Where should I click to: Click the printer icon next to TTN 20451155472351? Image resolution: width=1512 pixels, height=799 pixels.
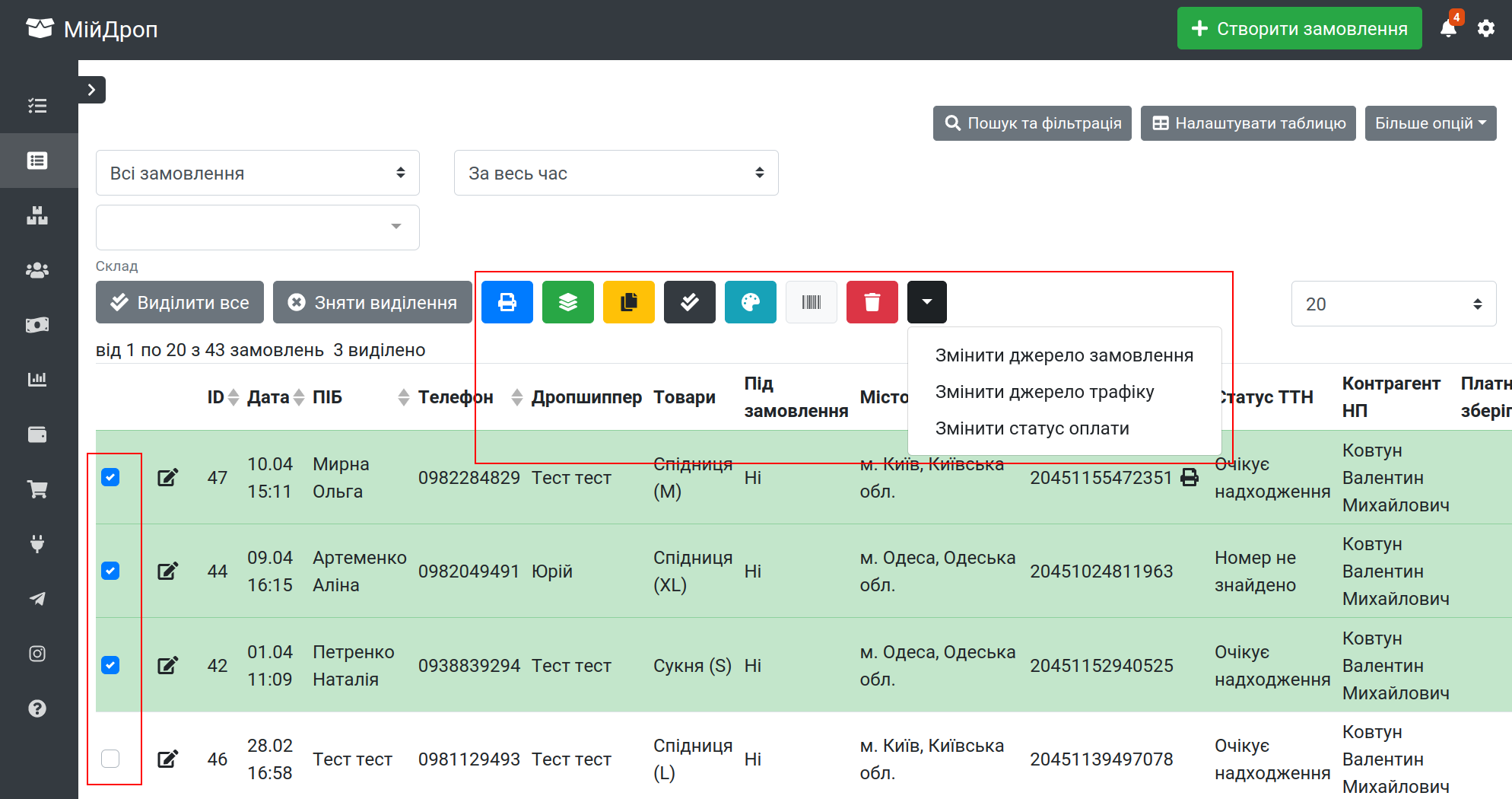click(x=1190, y=477)
